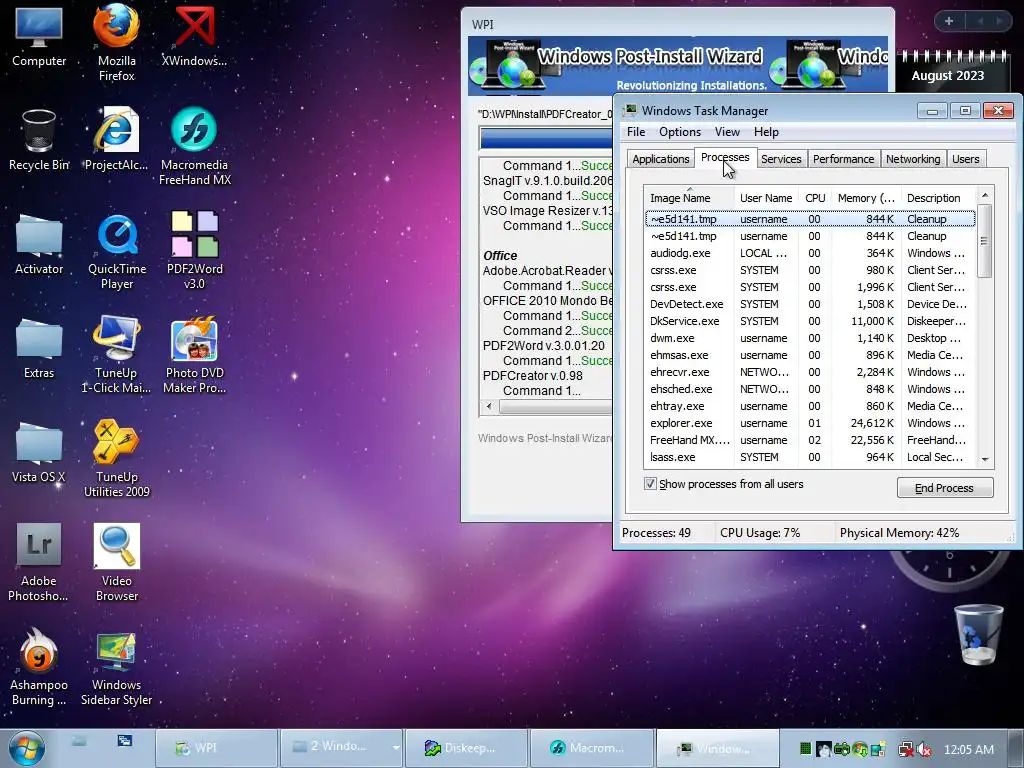The width and height of the screenshot is (1024, 768).
Task: Open the Options menu in Task Manager
Action: click(679, 132)
